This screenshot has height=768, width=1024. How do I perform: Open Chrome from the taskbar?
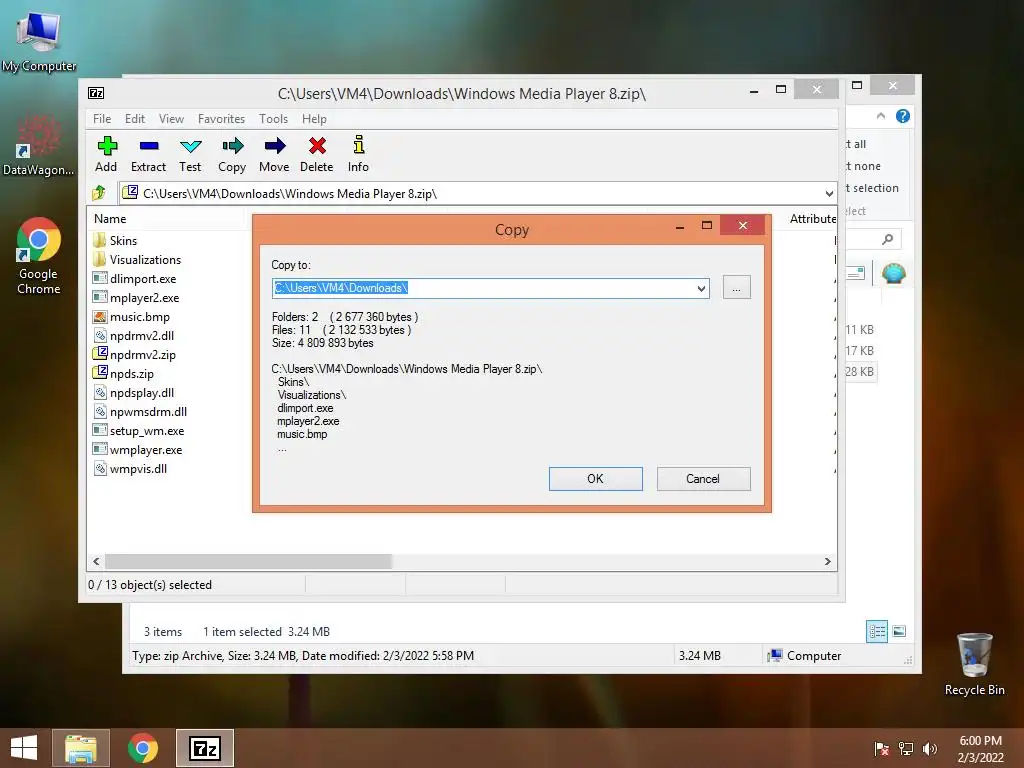[142, 748]
